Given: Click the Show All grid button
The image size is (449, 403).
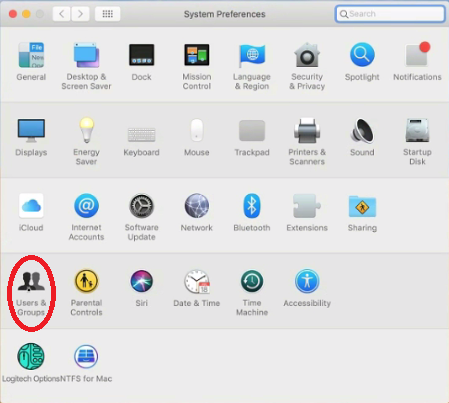Looking at the screenshot, I should (107, 14).
